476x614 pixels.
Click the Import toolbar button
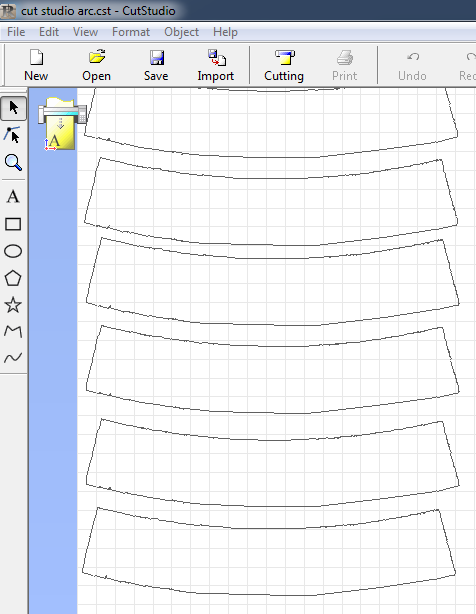216,65
